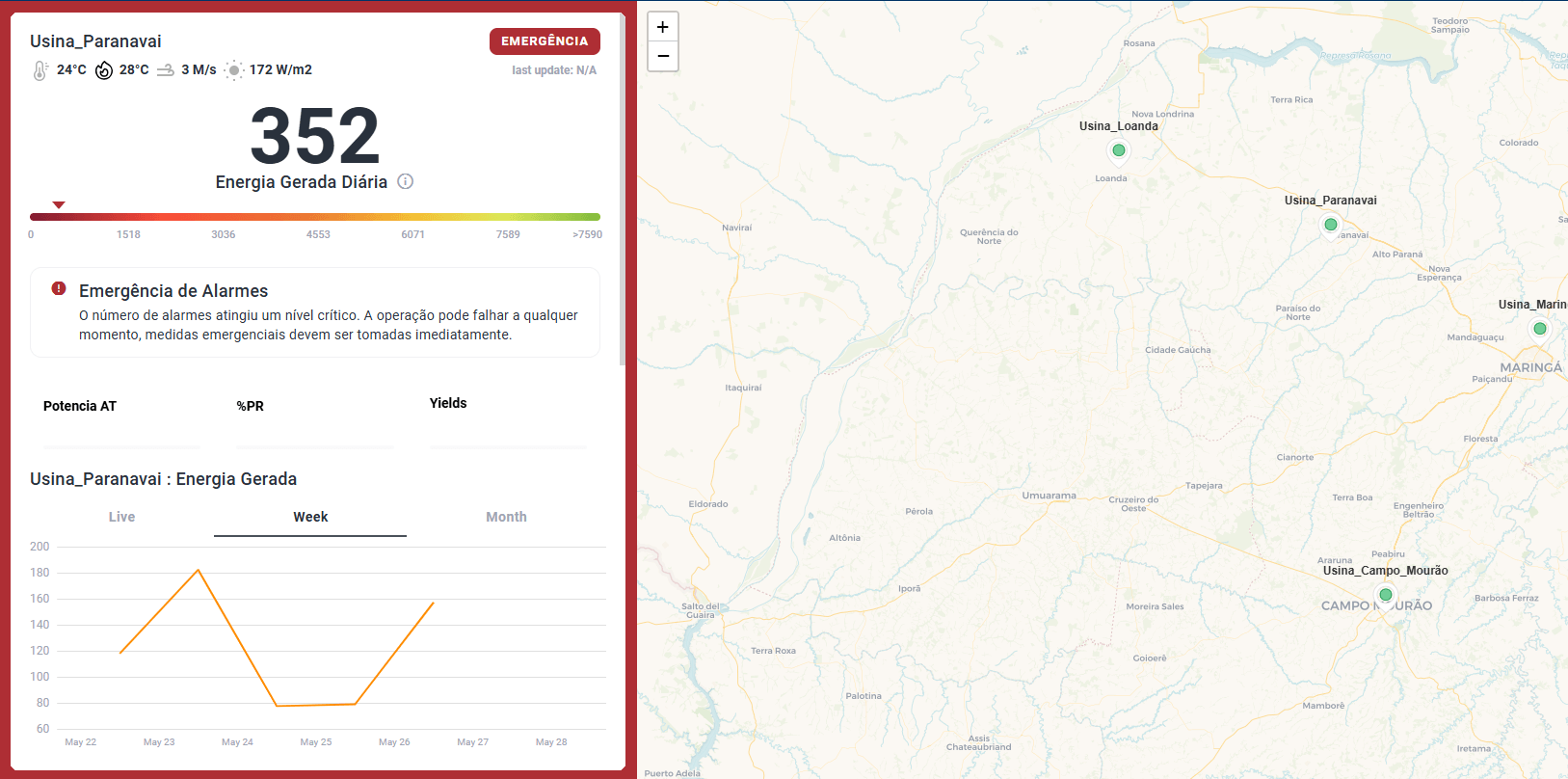Select the Usina_Campo_Mourão map marker
The width and height of the screenshot is (1568, 779).
click(x=1386, y=595)
